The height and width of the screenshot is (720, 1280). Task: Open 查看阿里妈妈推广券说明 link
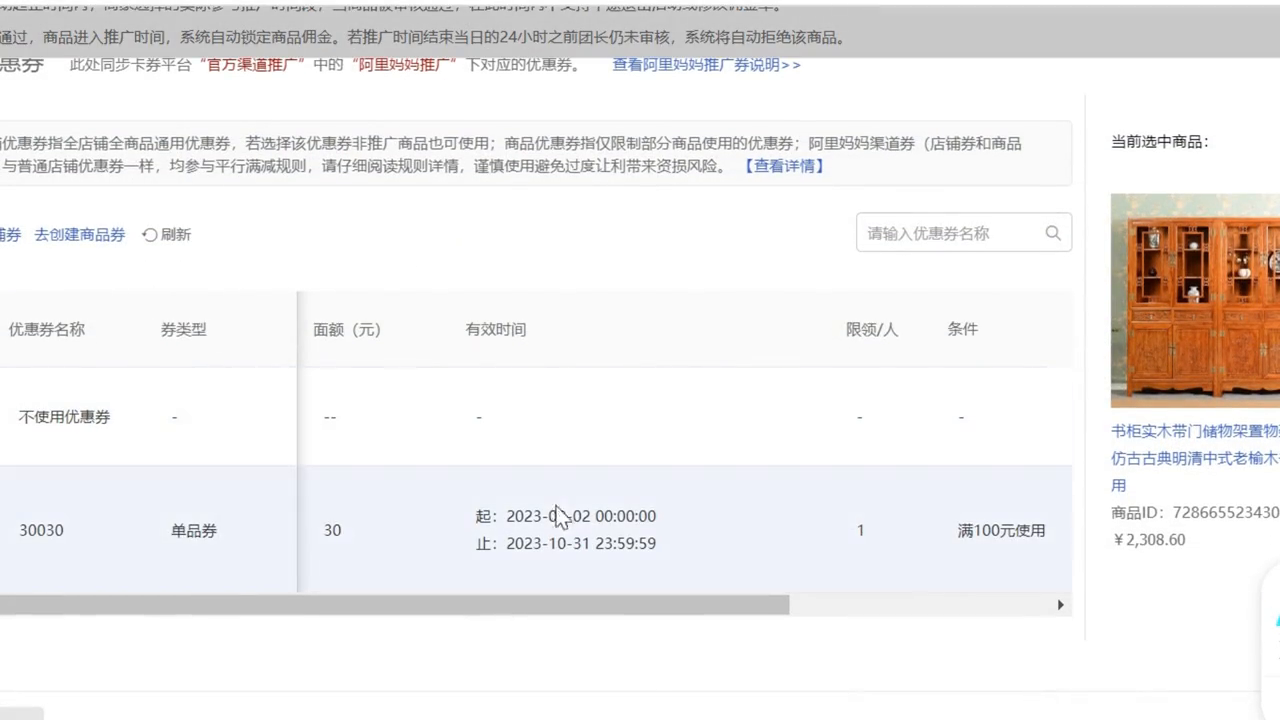[x=706, y=65]
